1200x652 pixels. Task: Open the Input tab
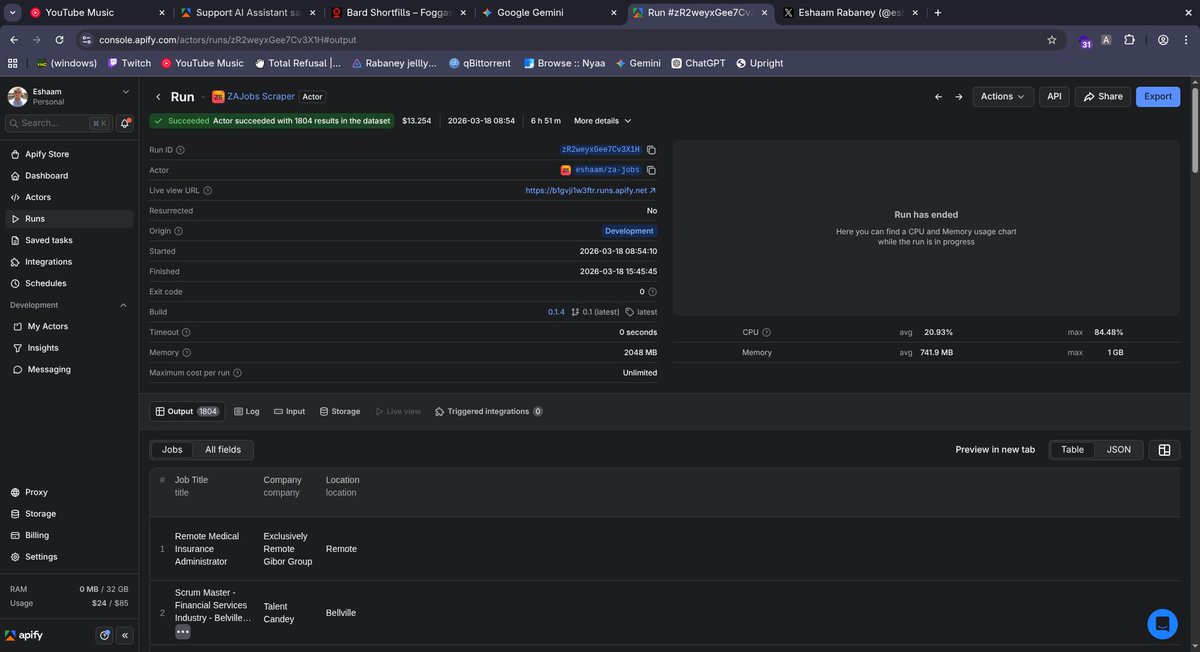[x=290, y=411]
